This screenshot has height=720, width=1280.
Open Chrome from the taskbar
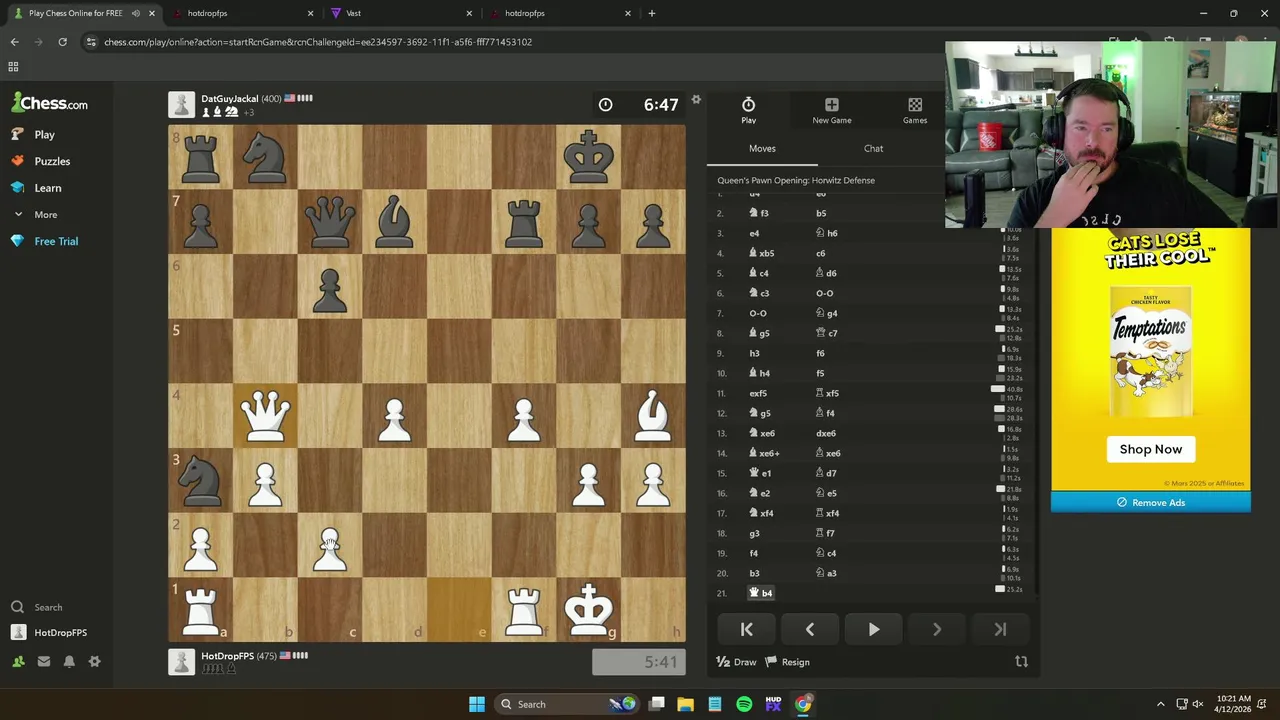803,704
